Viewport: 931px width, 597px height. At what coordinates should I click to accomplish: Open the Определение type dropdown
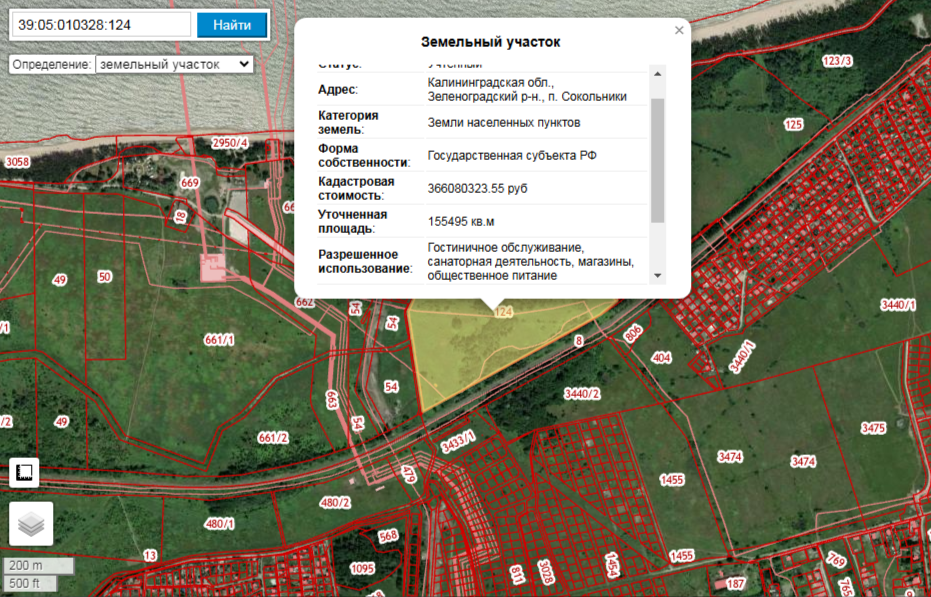point(174,64)
